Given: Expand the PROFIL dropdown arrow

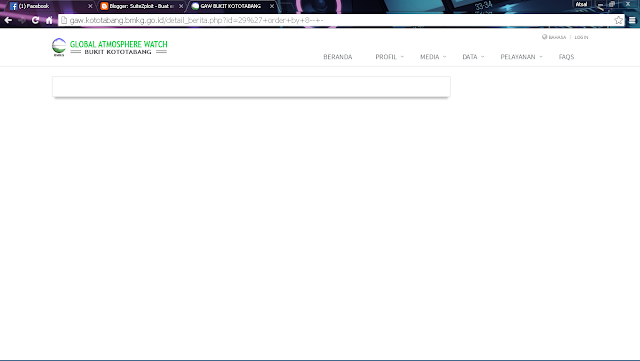Looking at the screenshot, I should point(402,57).
